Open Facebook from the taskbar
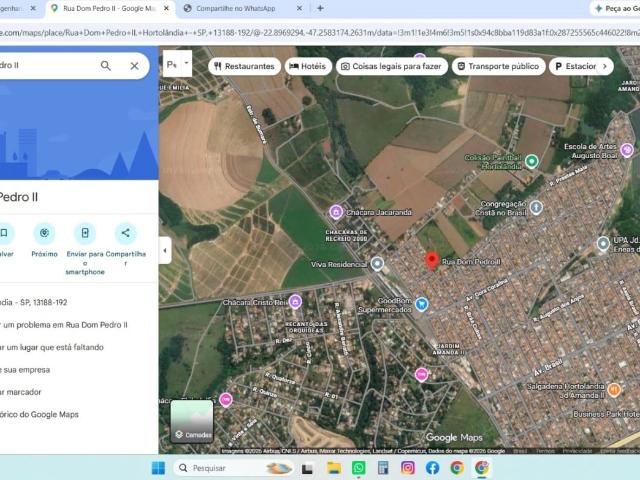The width and height of the screenshot is (640, 480). click(x=432, y=468)
